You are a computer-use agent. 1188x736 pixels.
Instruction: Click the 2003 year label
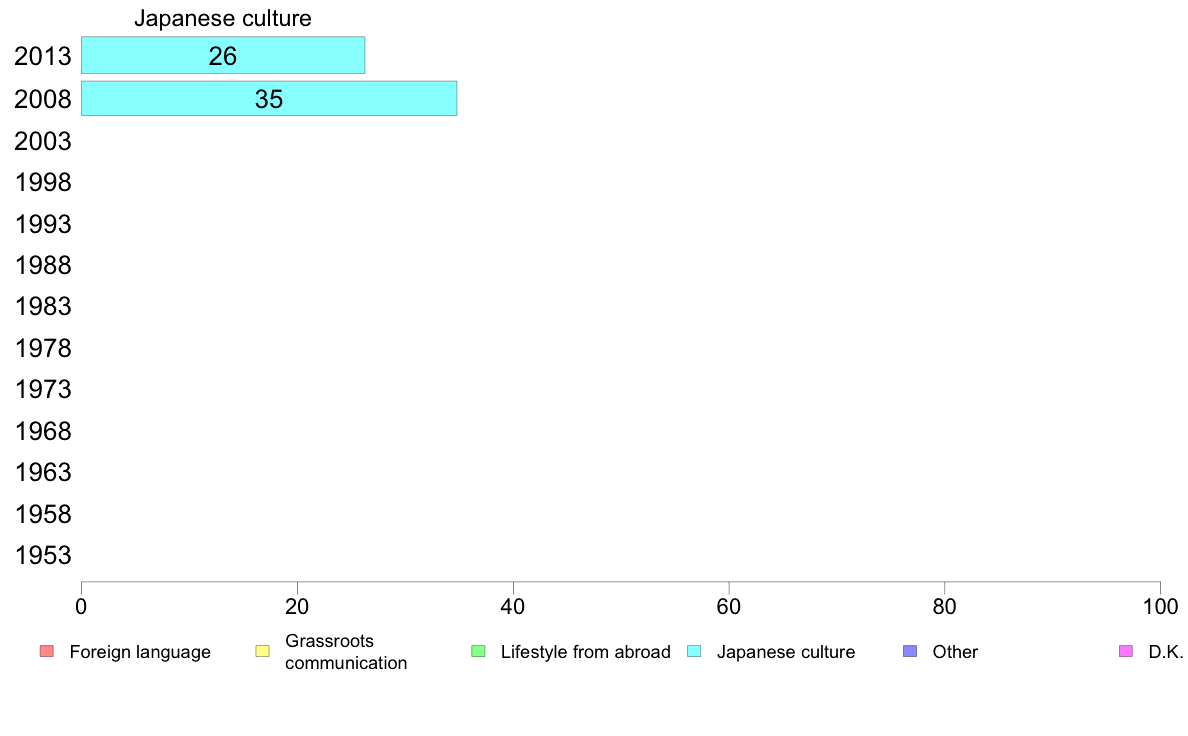43,142
